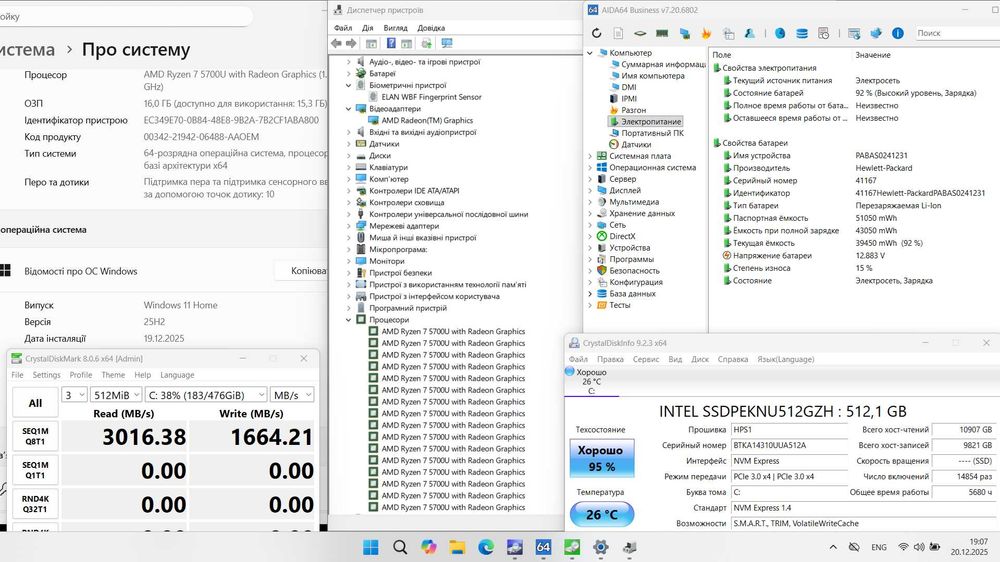Open File Explorer from the taskbar
1000x562 pixels.
tap(457, 547)
